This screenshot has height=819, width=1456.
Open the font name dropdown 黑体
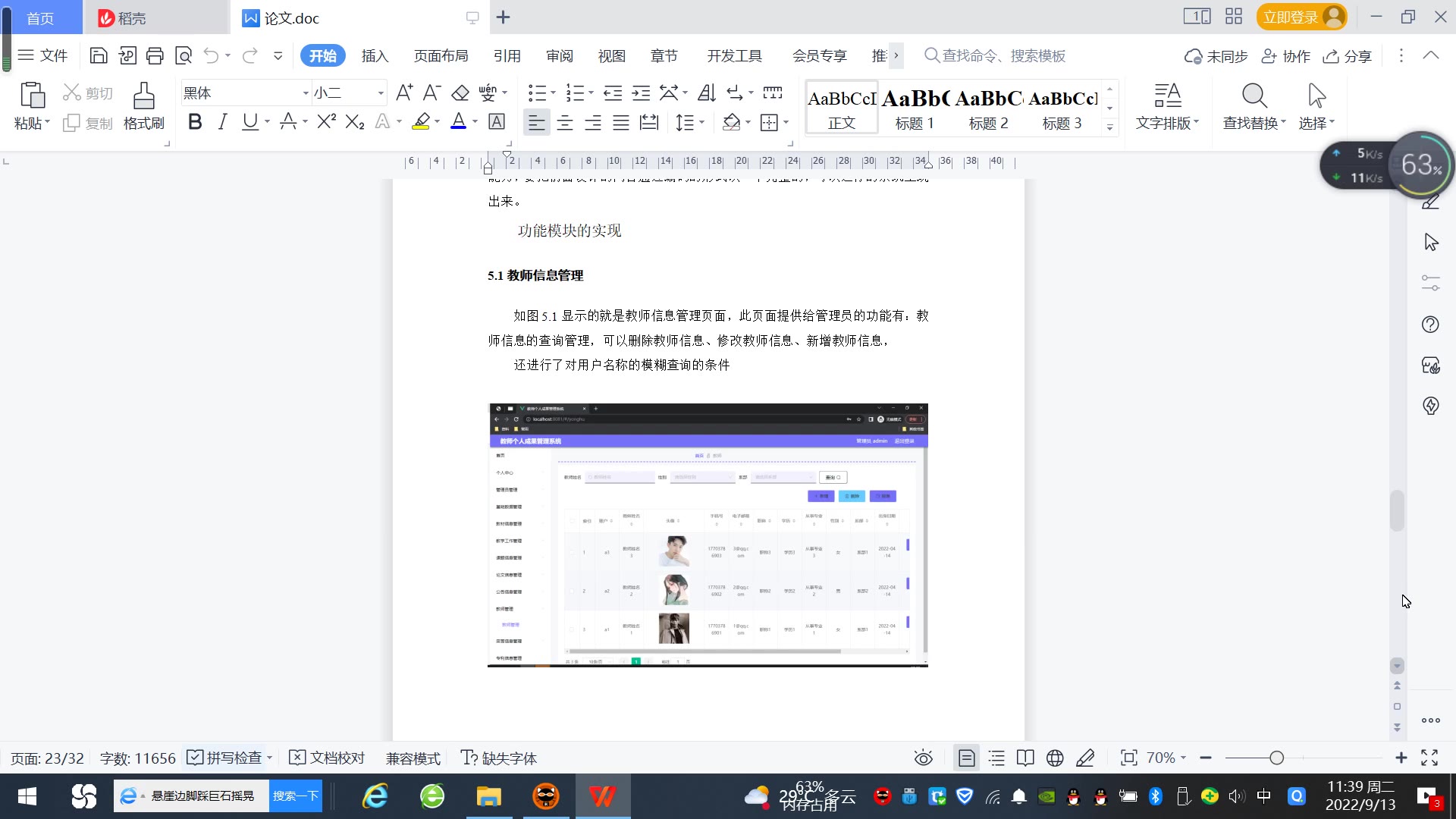[x=306, y=93]
